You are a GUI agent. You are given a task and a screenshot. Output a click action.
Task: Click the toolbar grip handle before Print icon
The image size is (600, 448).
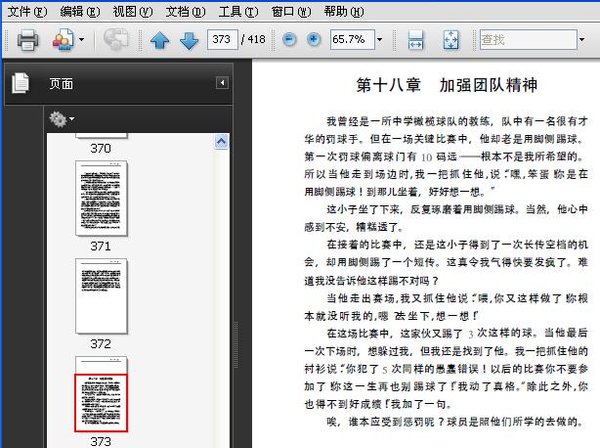pos(7,40)
